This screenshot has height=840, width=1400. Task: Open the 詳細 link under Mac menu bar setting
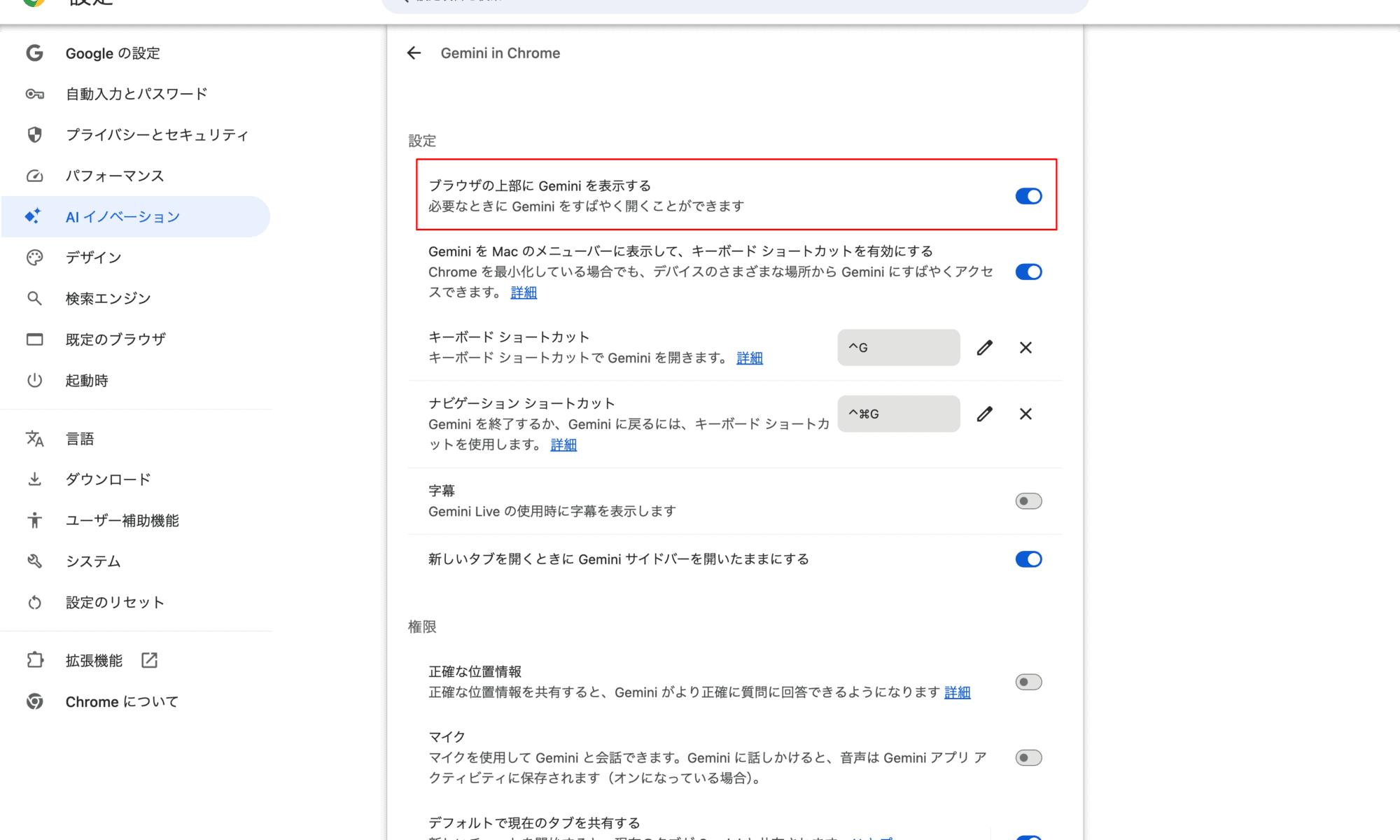point(524,293)
